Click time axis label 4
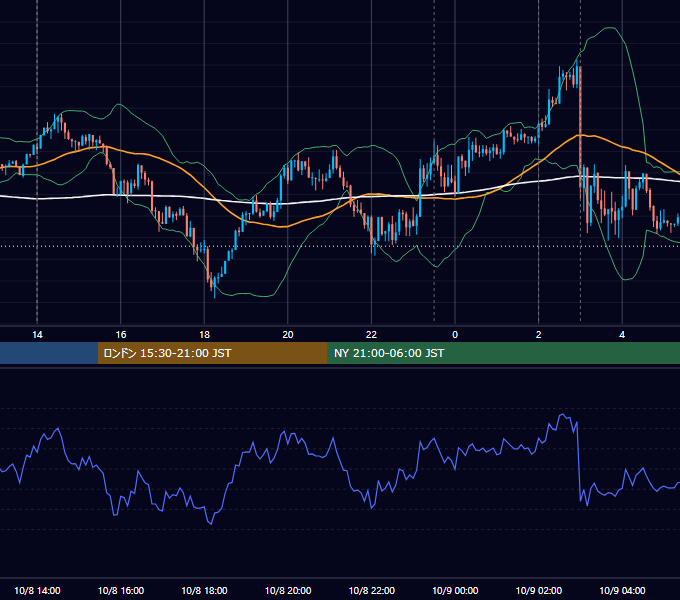The width and height of the screenshot is (680, 600). pos(622,335)
